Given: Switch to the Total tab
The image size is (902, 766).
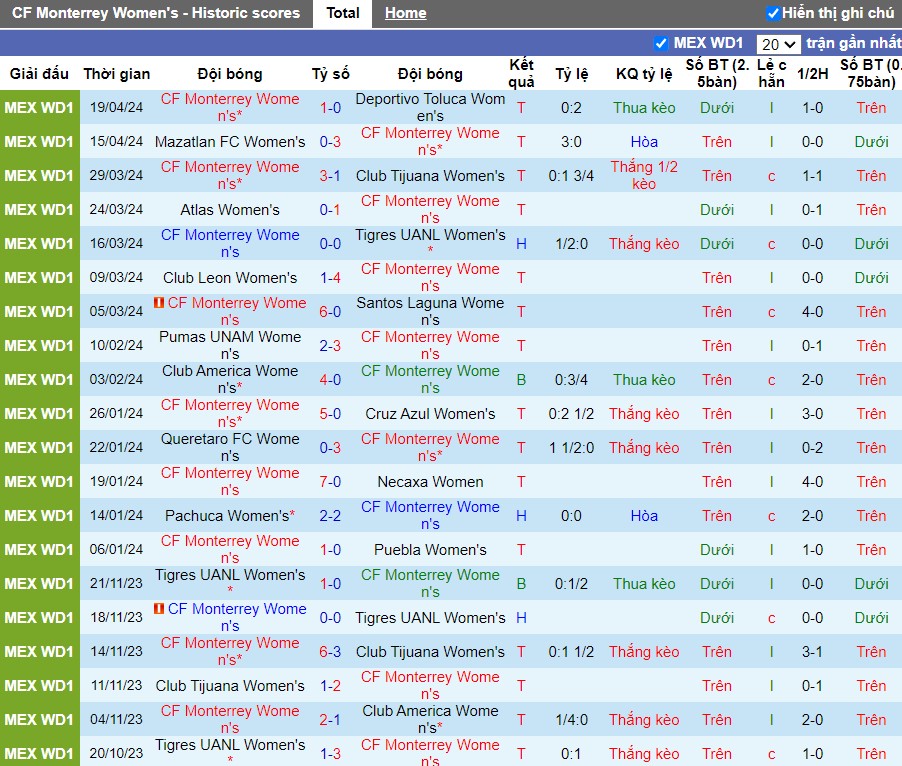Looking at the screenshot, I should (x=343, y=13).
